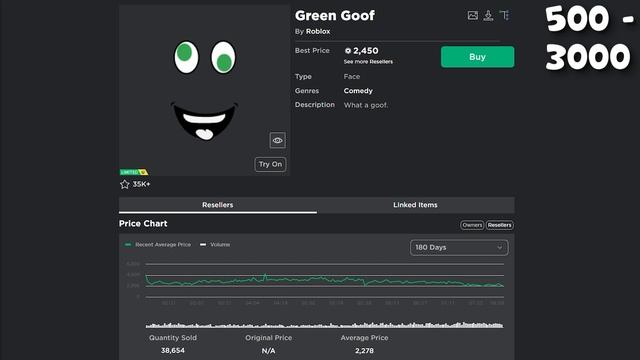Open the Roblox creator profile link
This screenshot has width=640, height=360.
pyautogui.click(x=318, y=31)
